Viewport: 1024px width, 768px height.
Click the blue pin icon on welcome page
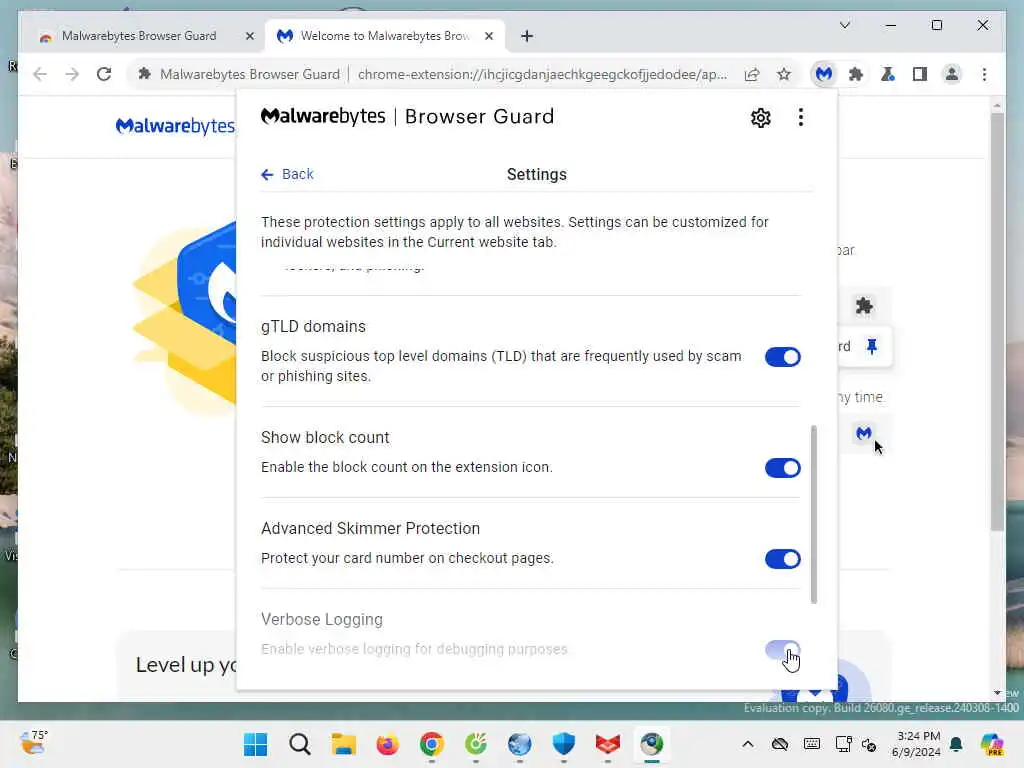tap(872, 346)
